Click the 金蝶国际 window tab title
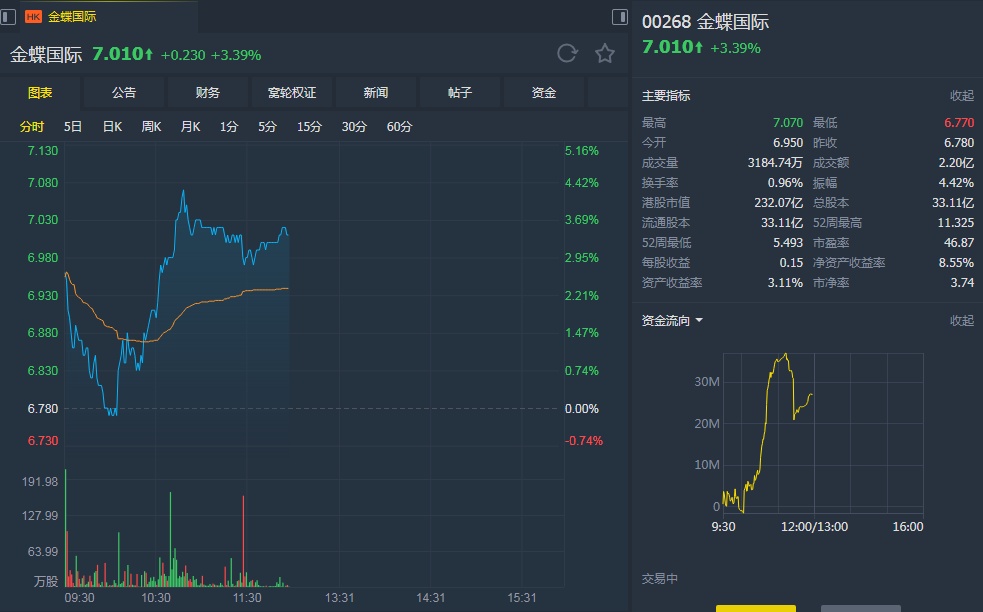 pyautogui.click(x=72, y=16)
